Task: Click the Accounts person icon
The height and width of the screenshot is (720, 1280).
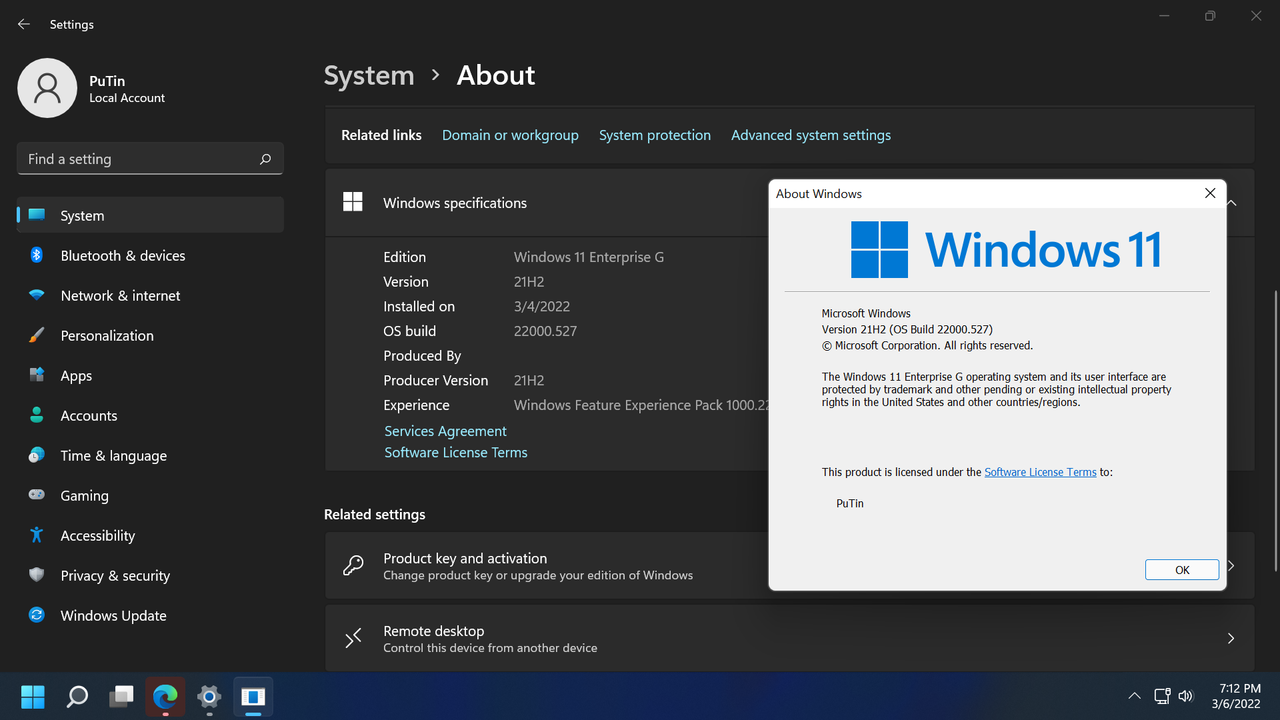Action: (37, 415)
